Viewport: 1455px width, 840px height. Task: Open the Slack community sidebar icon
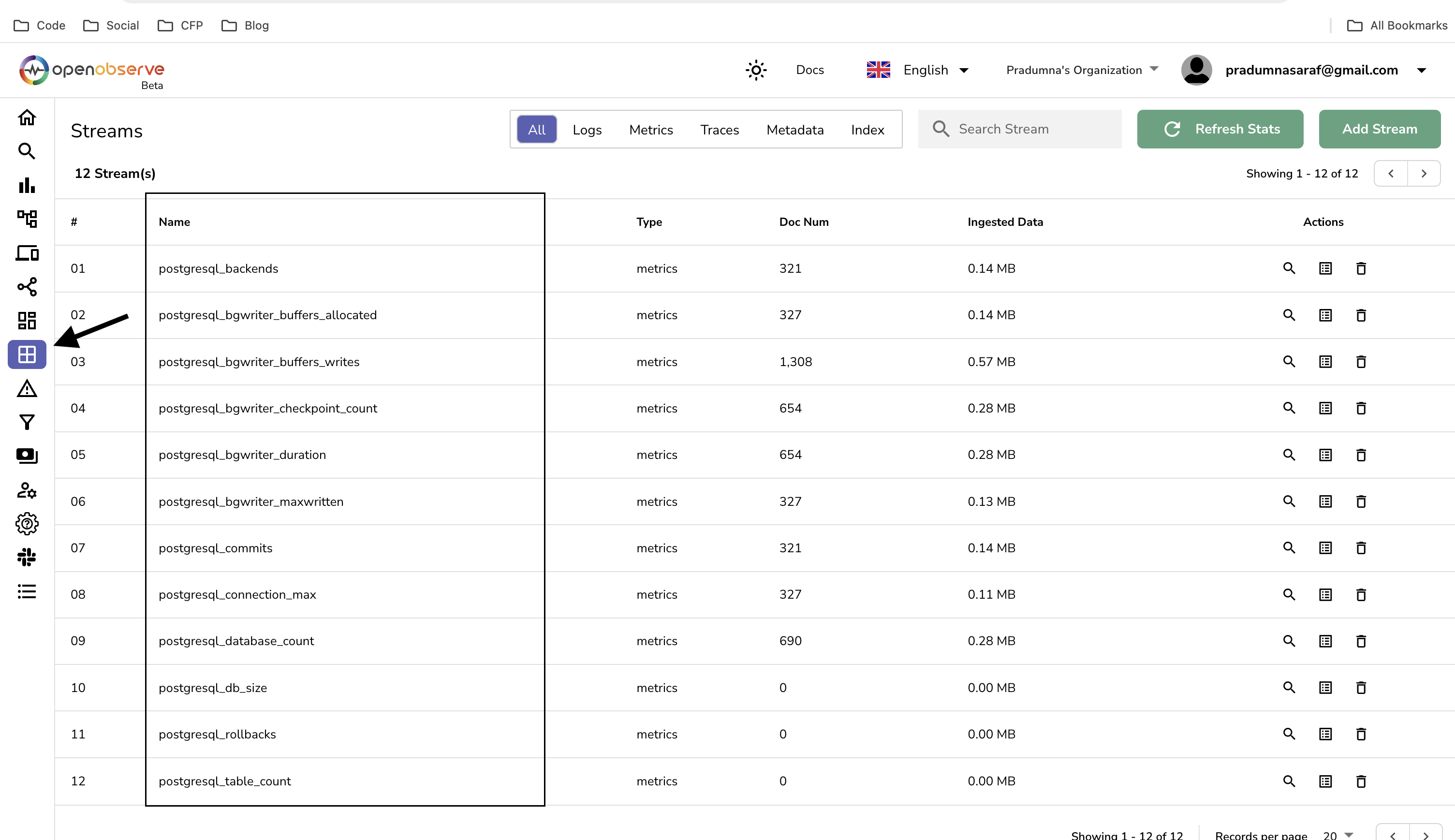coord(27,557)
